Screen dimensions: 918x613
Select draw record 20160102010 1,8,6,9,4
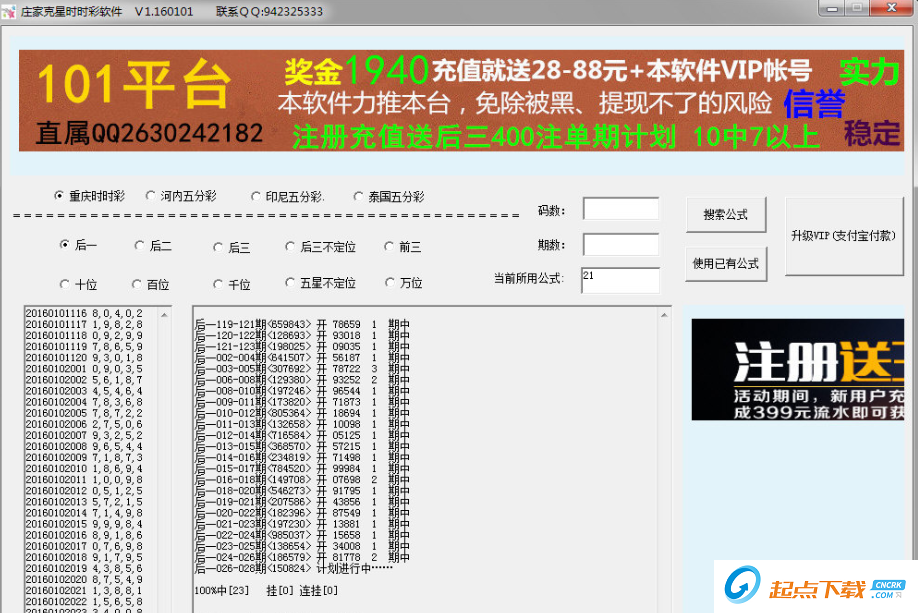(x=84, y=468)
